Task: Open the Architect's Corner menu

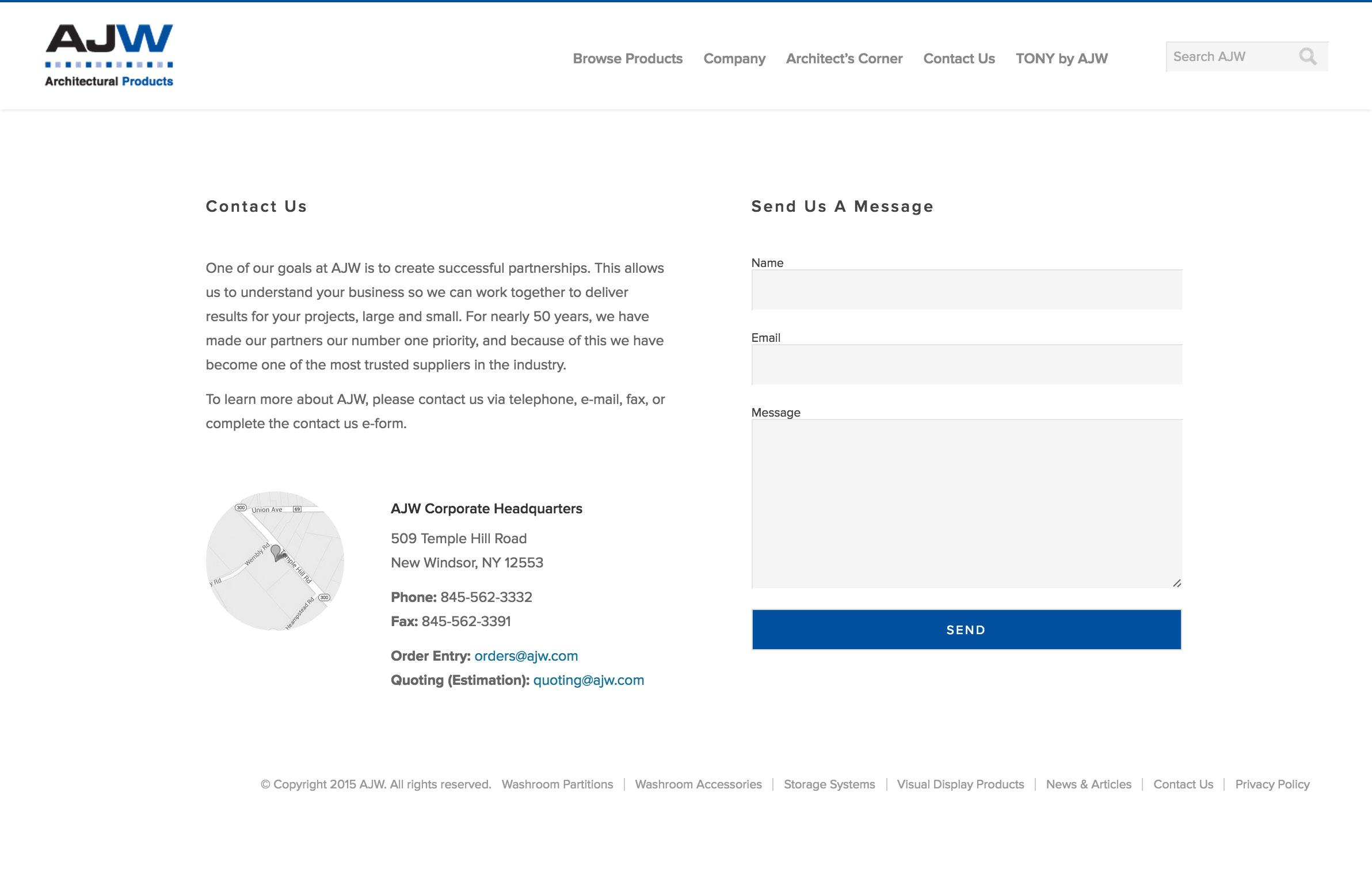Action: click(x=844, y=59)
